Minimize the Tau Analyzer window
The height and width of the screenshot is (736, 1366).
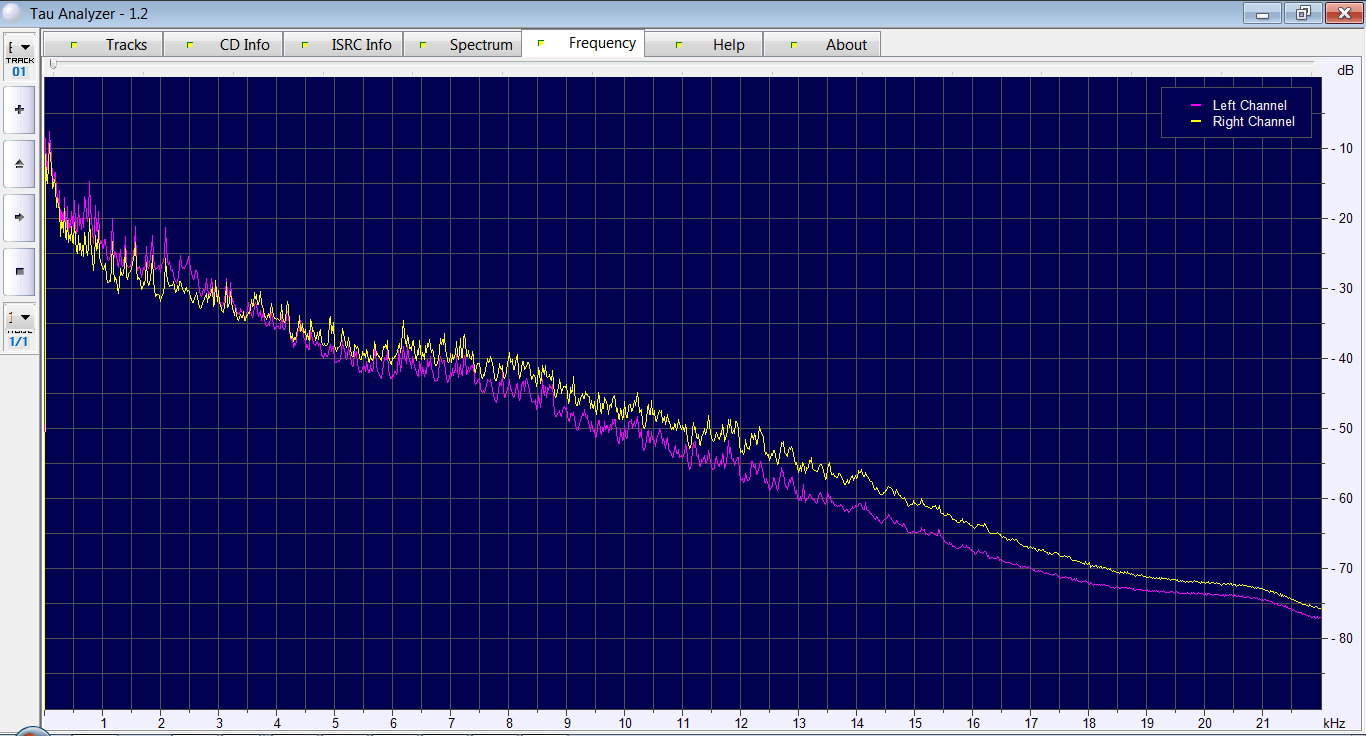1262,13
